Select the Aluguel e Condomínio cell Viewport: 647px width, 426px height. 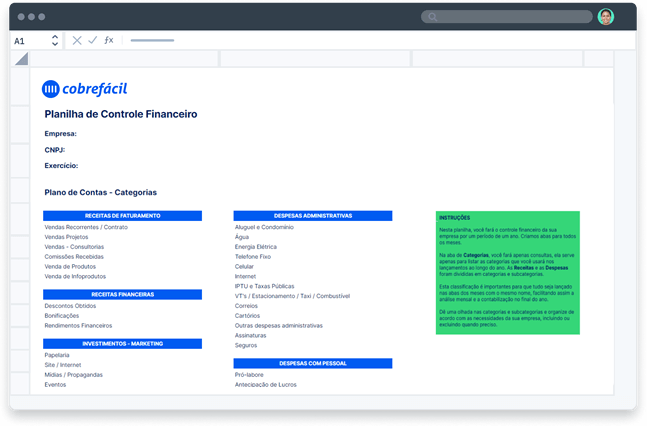coord(264,227)
